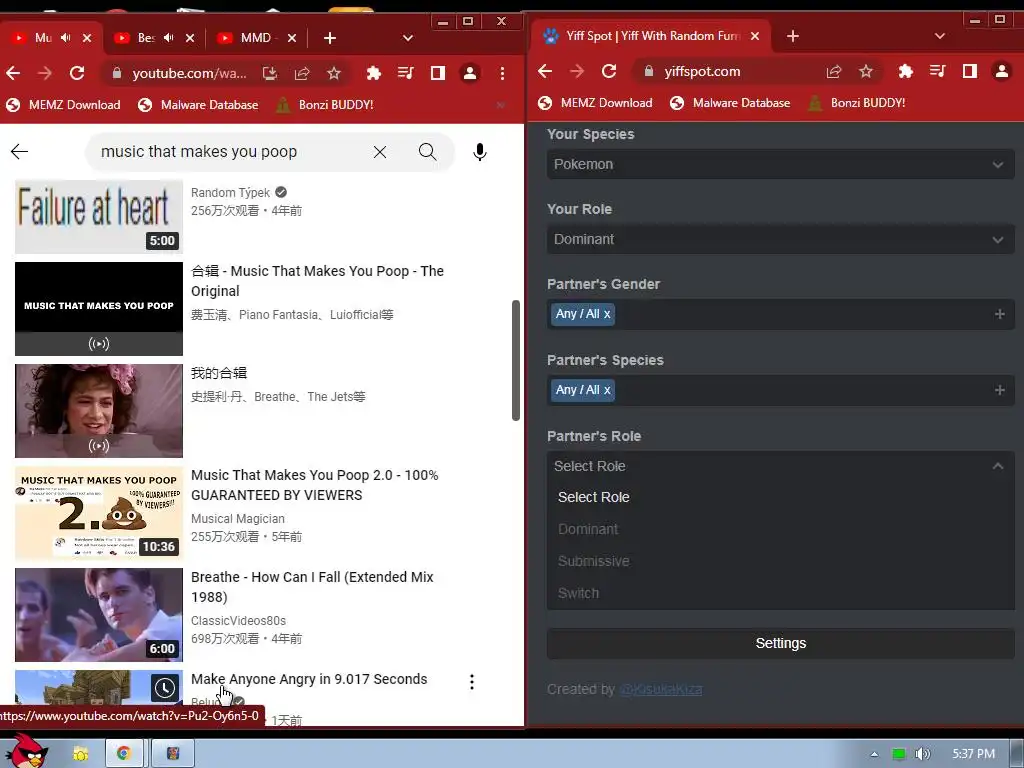This screenshot has height=768, width=1024.
Task: Open extensions puzzle icon in Yiff Spot window
Action: pyautogui.click(x=905, y=71)
